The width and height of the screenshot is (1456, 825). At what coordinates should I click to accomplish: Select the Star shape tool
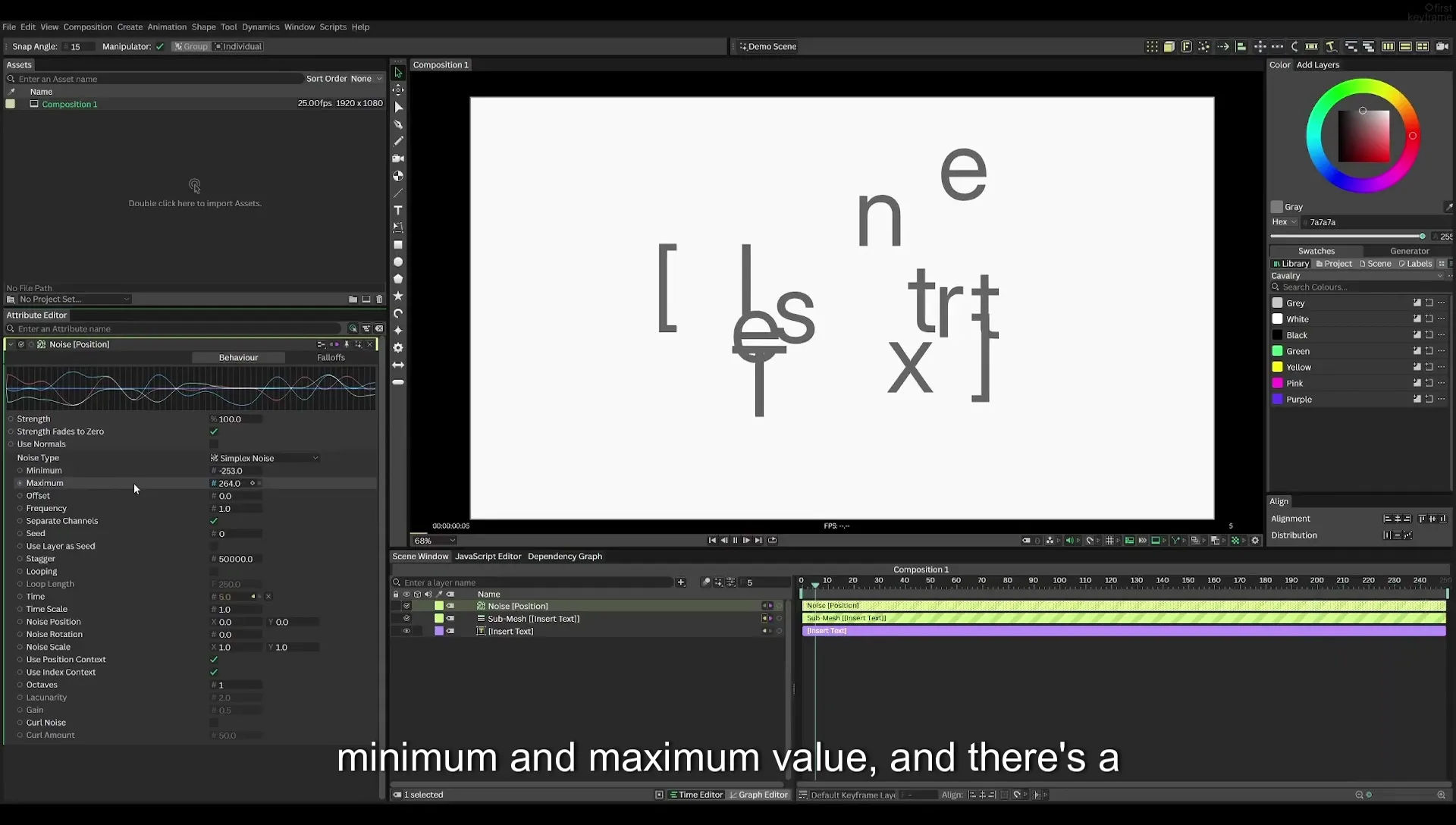[x=397, y=296]
